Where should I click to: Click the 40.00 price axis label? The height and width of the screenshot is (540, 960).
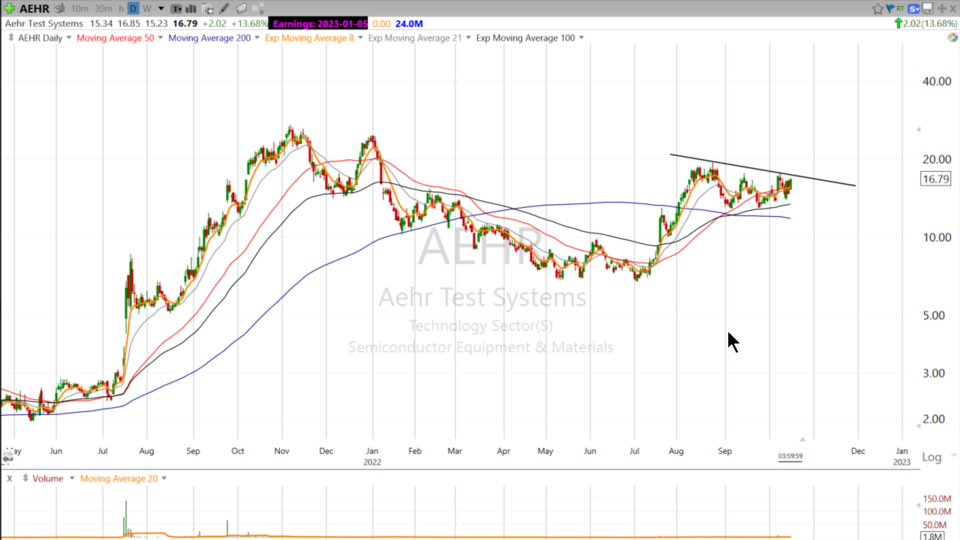coord(937,81)
